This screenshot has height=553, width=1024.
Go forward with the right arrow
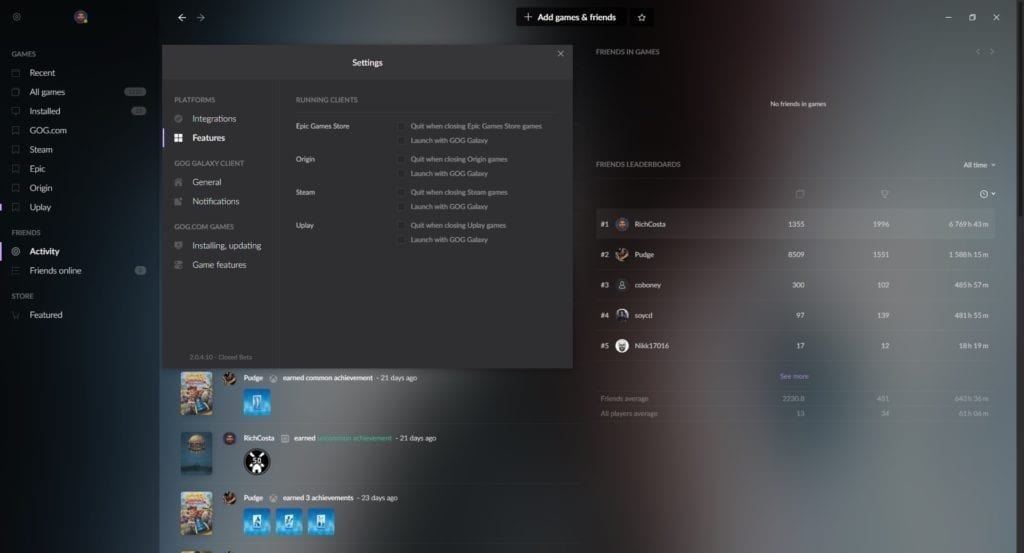coord(201,18)
